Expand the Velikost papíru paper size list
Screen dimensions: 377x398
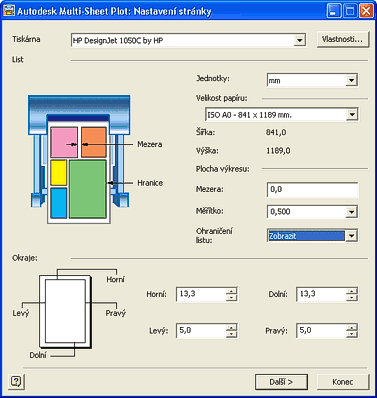(352, 115)
